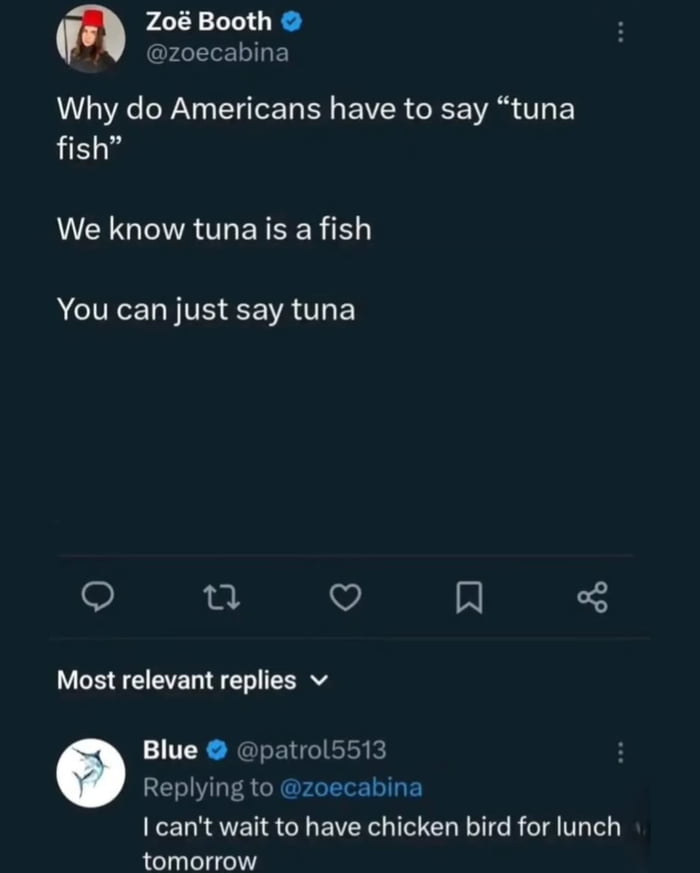Expand the Most relevant replies dropdown

click(318, 680)
